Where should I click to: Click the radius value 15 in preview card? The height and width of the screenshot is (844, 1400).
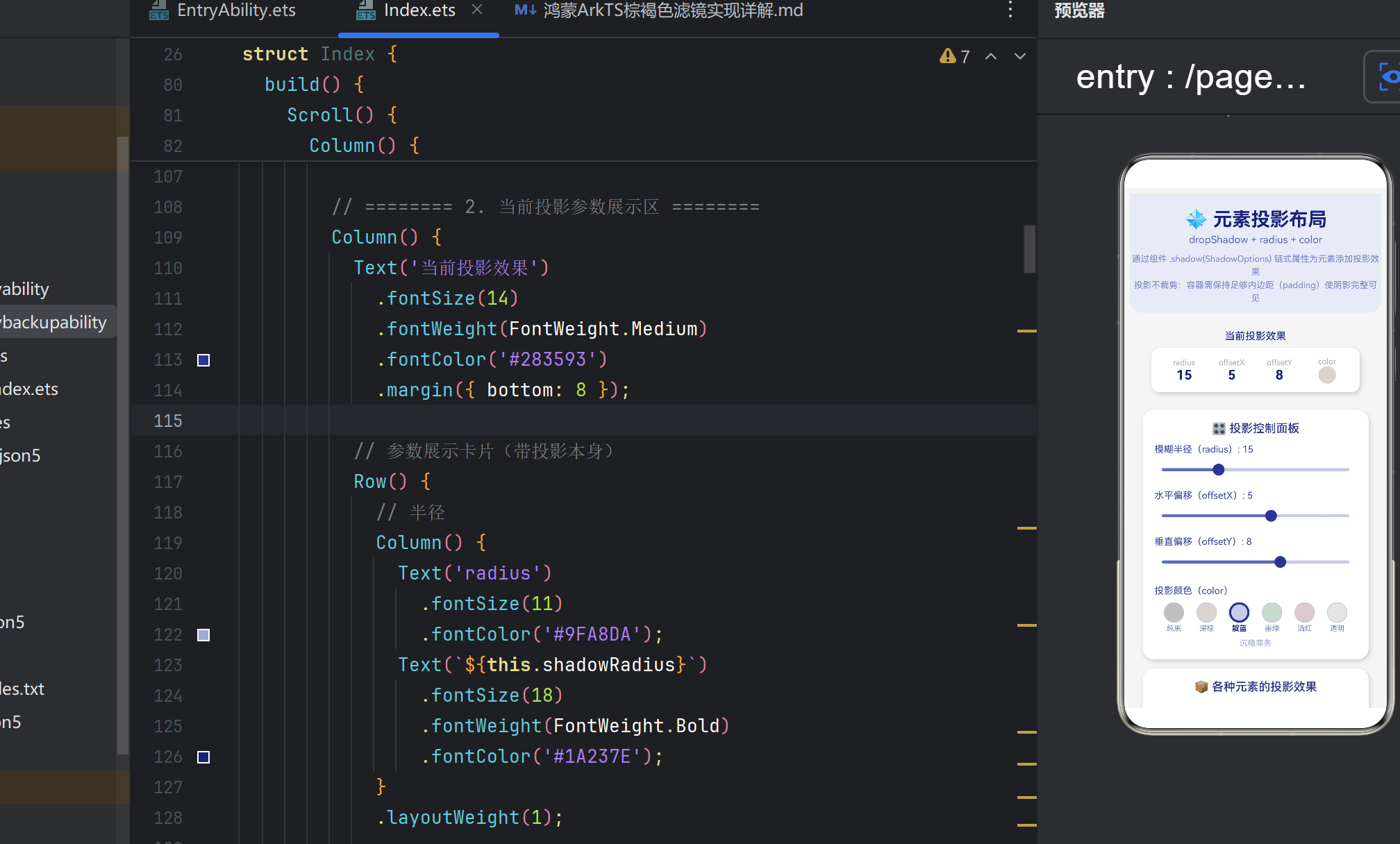click(1184, 375)
